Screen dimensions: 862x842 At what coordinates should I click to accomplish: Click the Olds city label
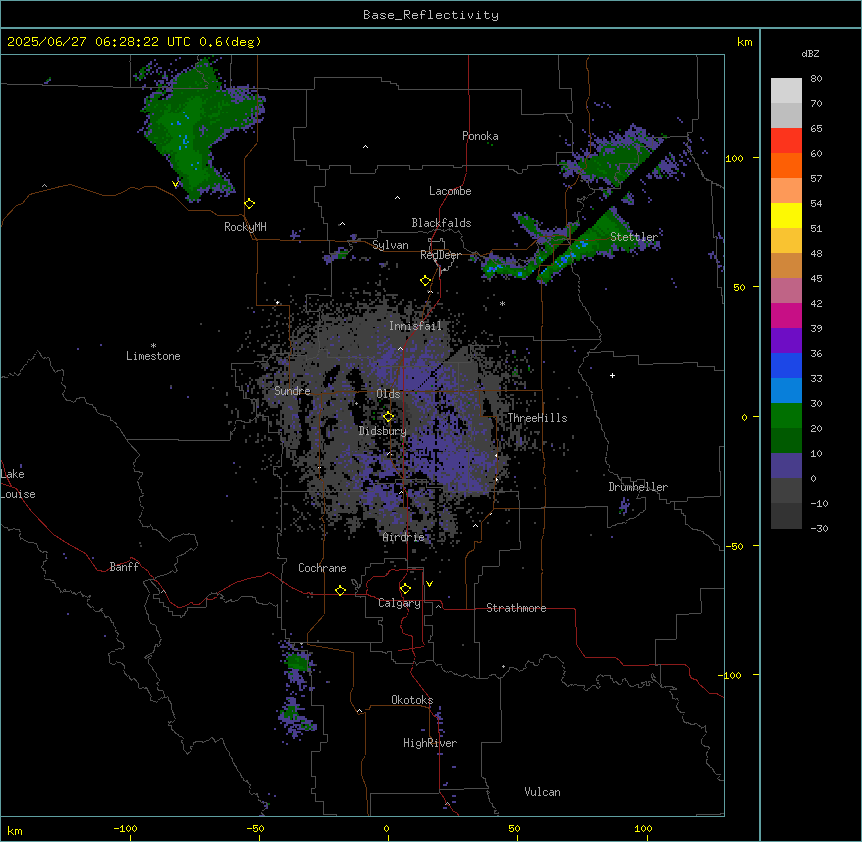[388, 394]
